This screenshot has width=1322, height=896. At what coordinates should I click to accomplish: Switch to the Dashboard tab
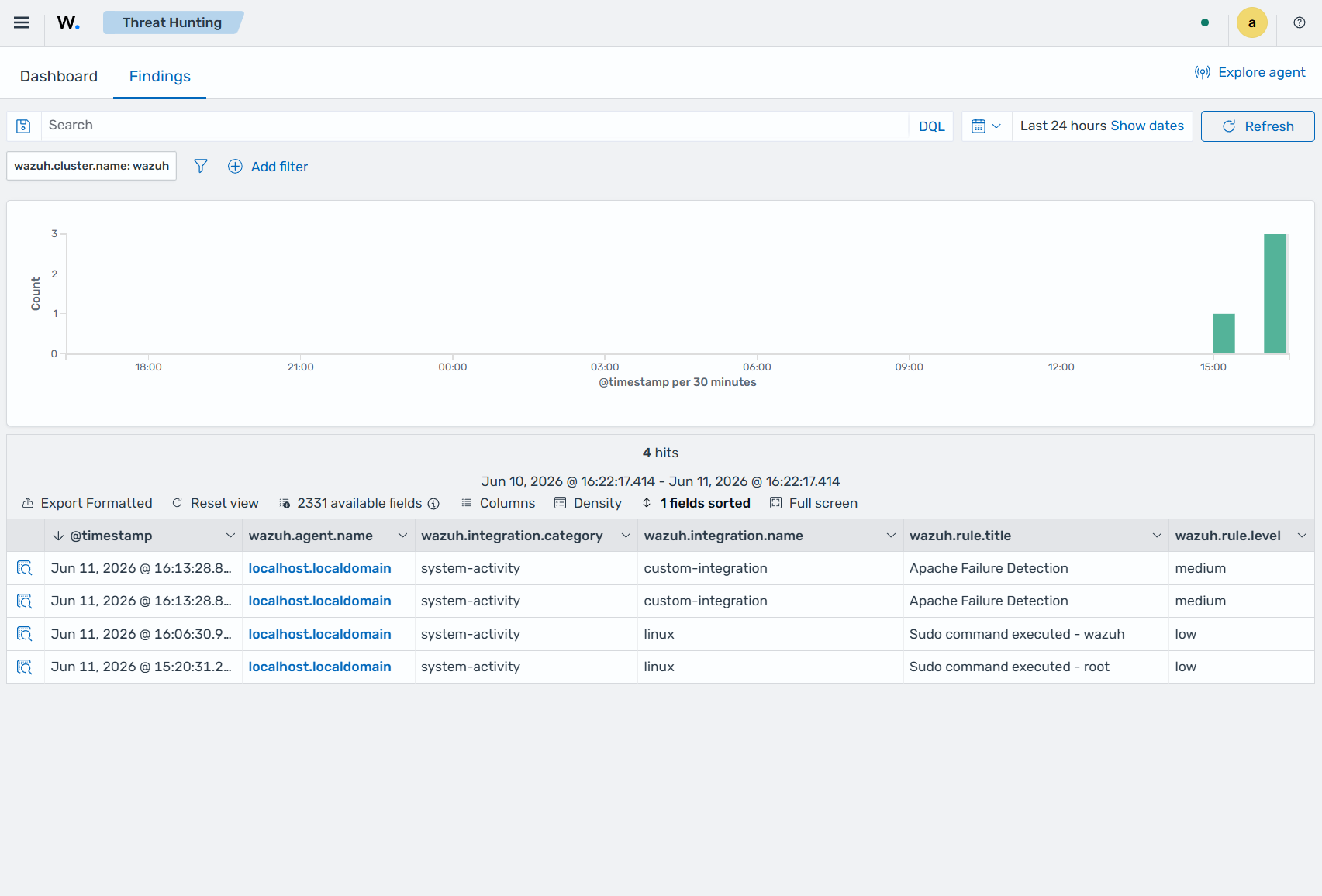(59, 76)
